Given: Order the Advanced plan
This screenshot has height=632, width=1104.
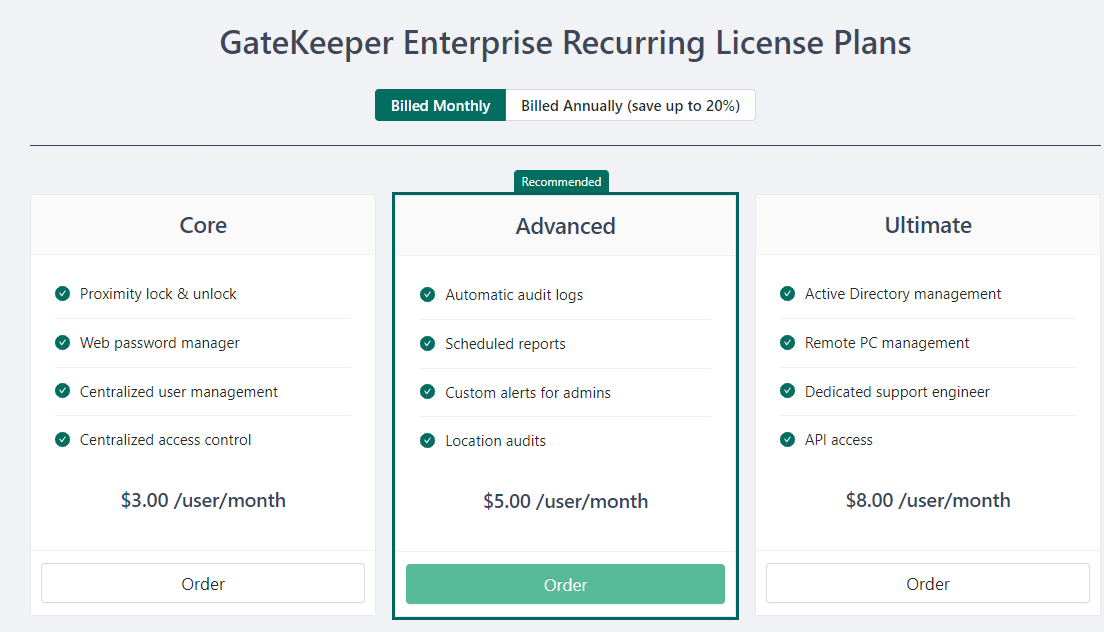Looking at the screenshot, I should click(565, 584).
